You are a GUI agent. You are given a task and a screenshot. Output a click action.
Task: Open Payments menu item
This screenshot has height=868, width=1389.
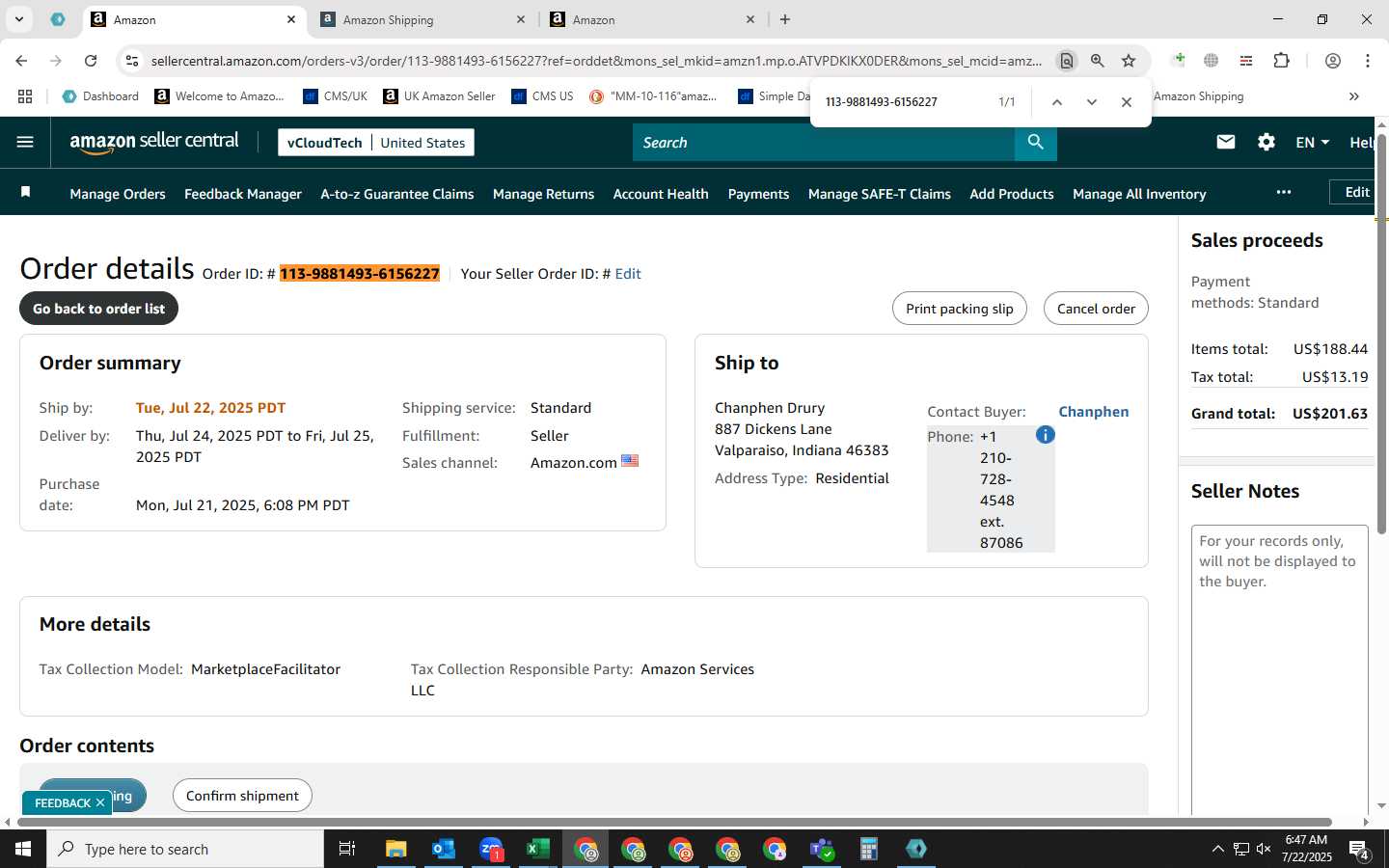click(758, 194)
